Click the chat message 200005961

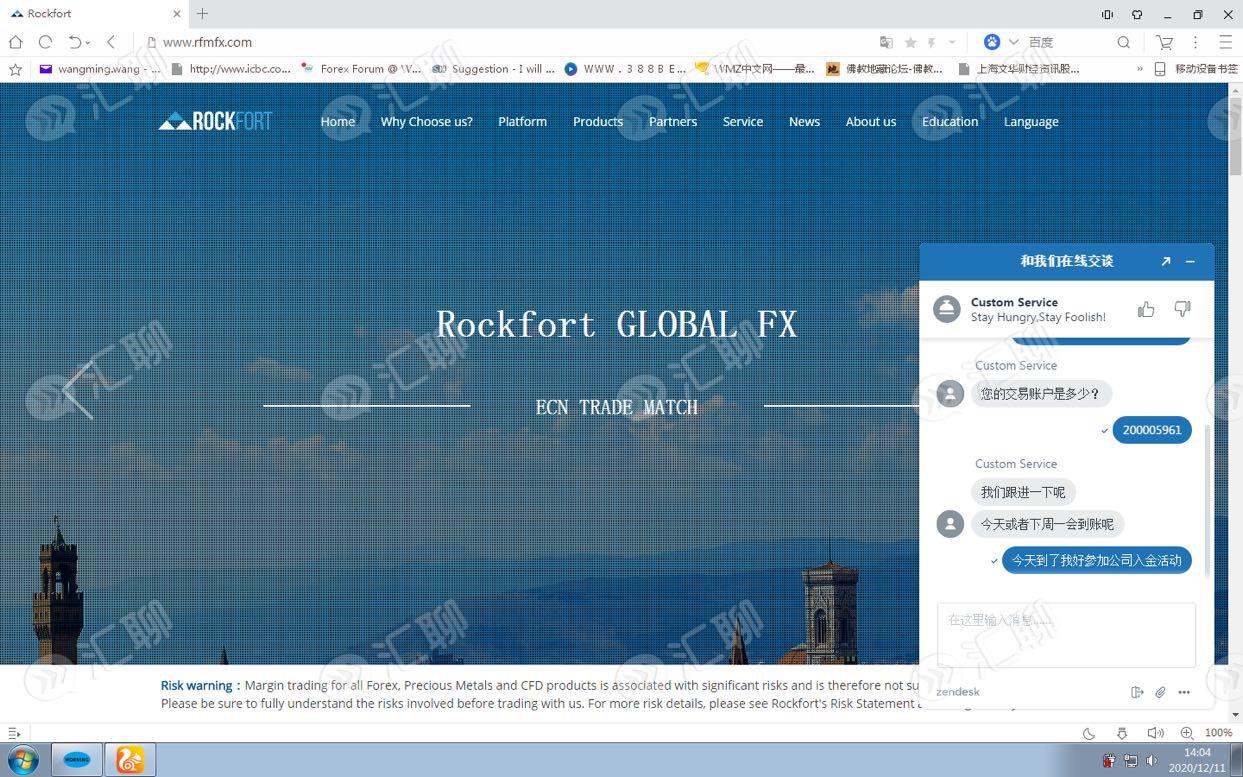pos(1152,430)
